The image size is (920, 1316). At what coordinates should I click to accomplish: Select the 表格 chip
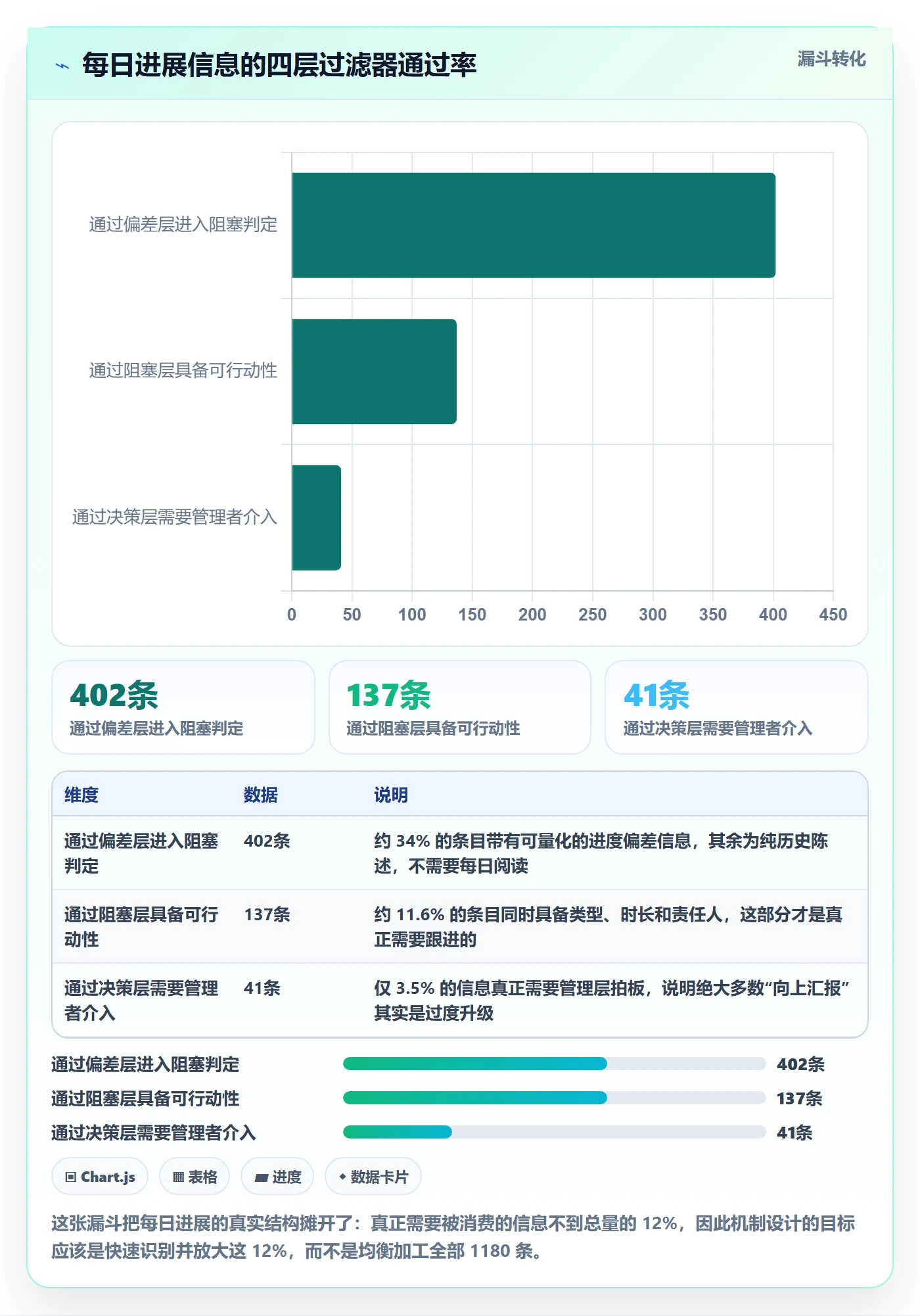(x=195, y=1177)
